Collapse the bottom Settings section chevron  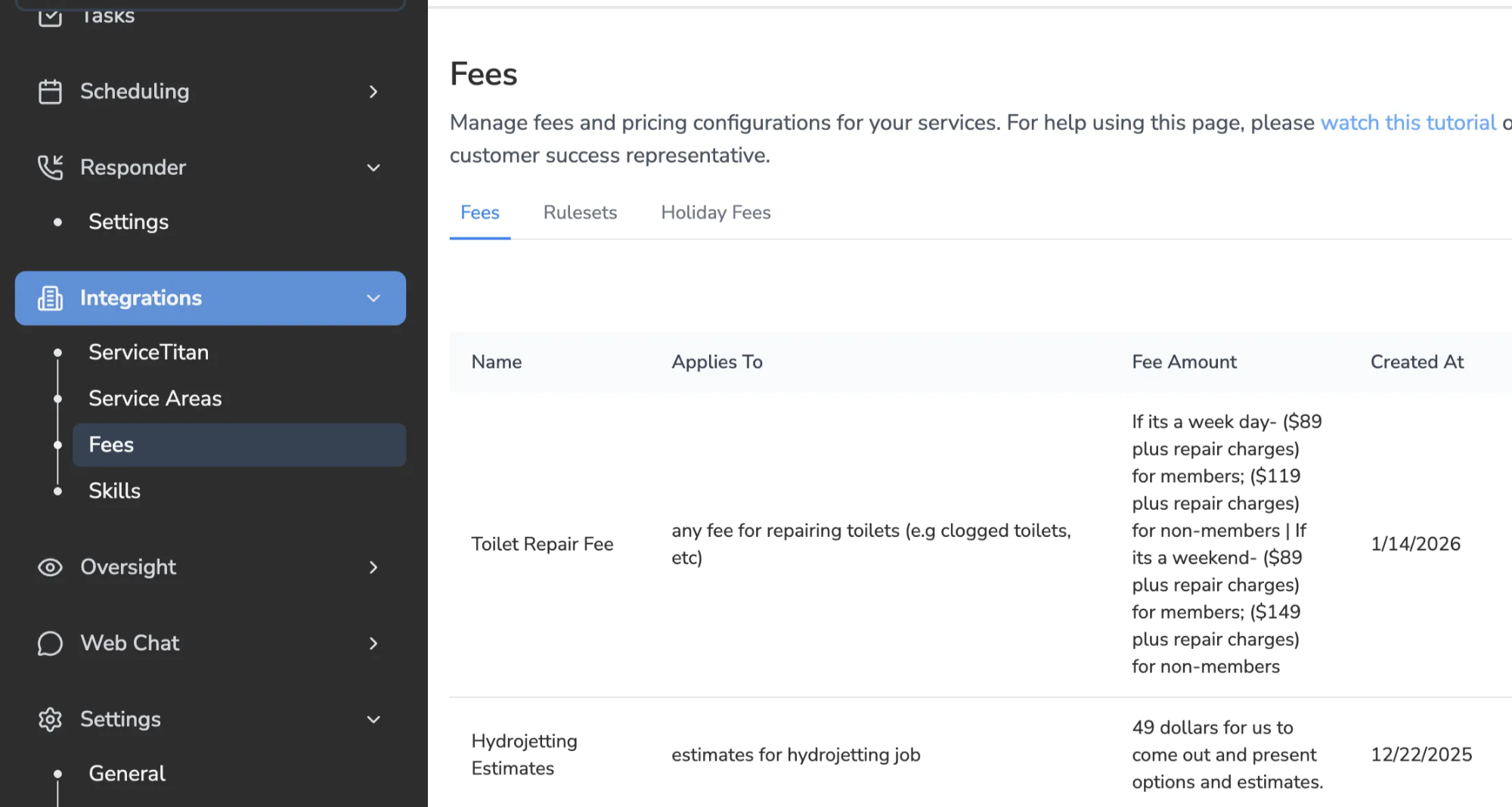(x=373, y=719)
